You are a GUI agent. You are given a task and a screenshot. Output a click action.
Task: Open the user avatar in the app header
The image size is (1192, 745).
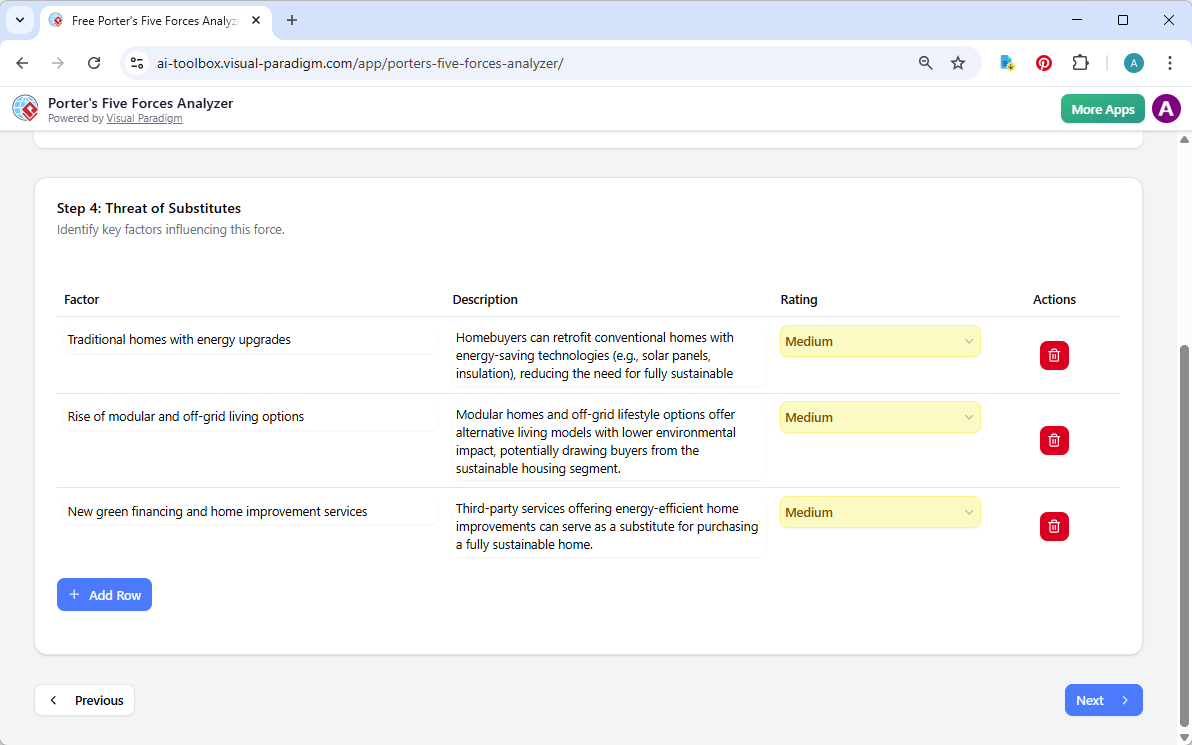1166,108
